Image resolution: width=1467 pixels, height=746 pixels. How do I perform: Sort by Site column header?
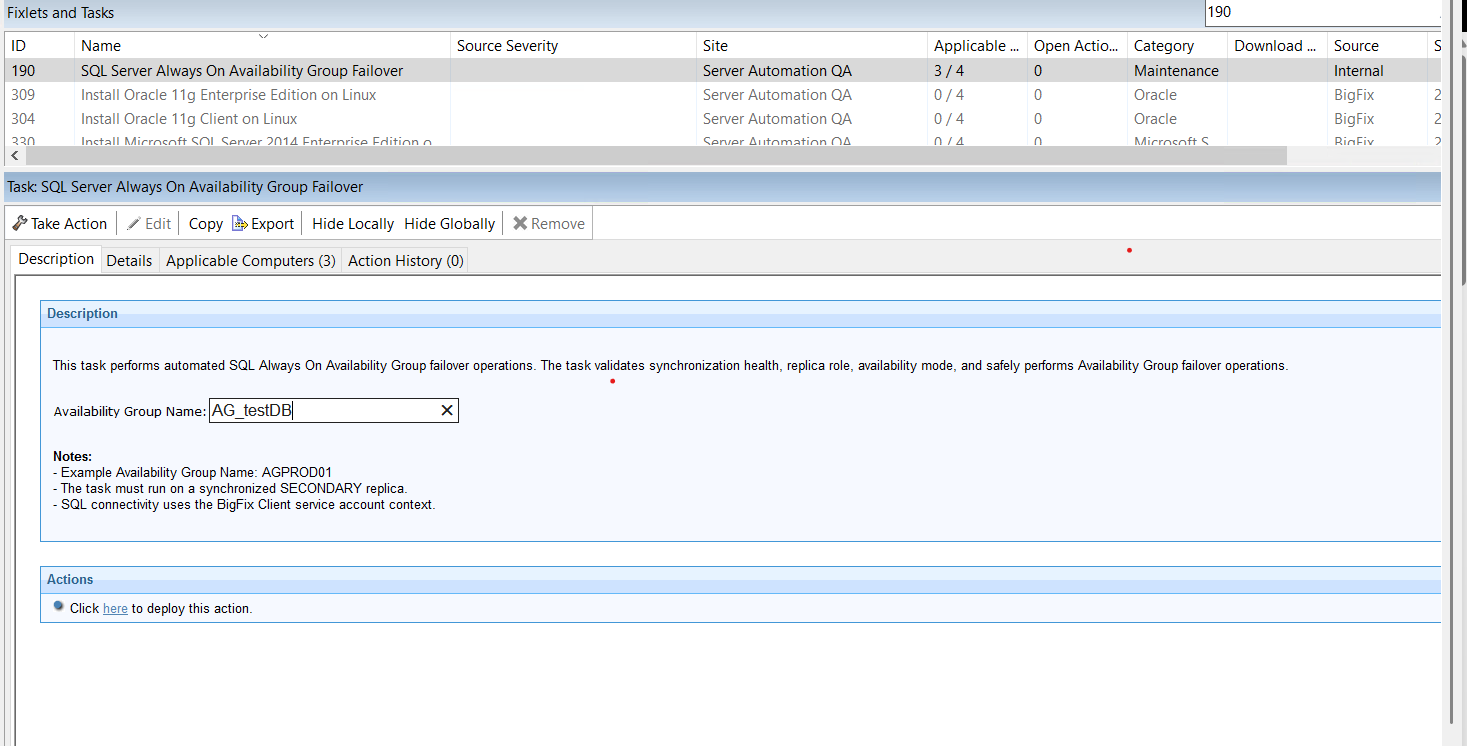point(812,46)
